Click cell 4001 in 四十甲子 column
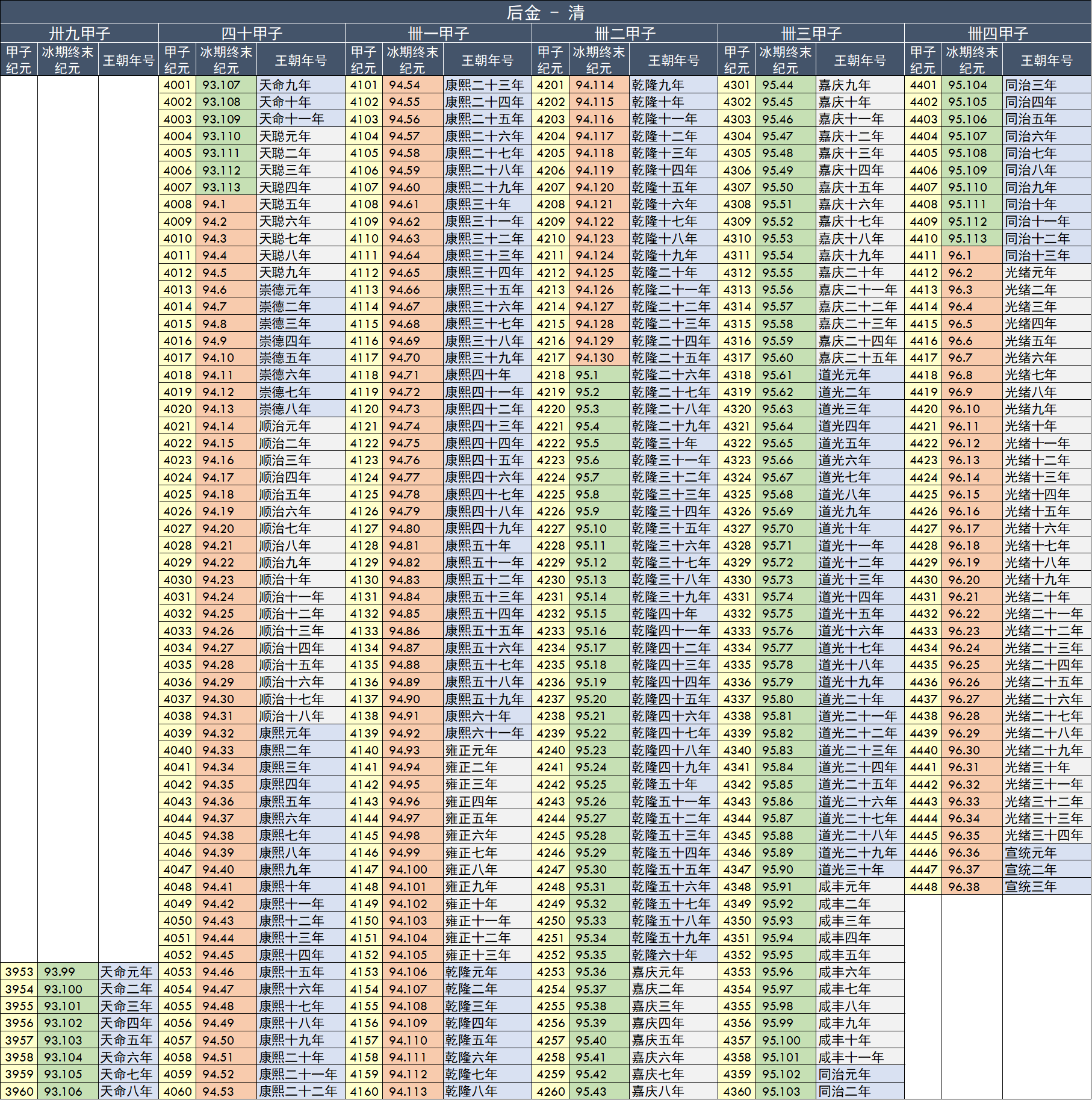This screenshot has height=1100, width=1092. click(x=177, y=85)
